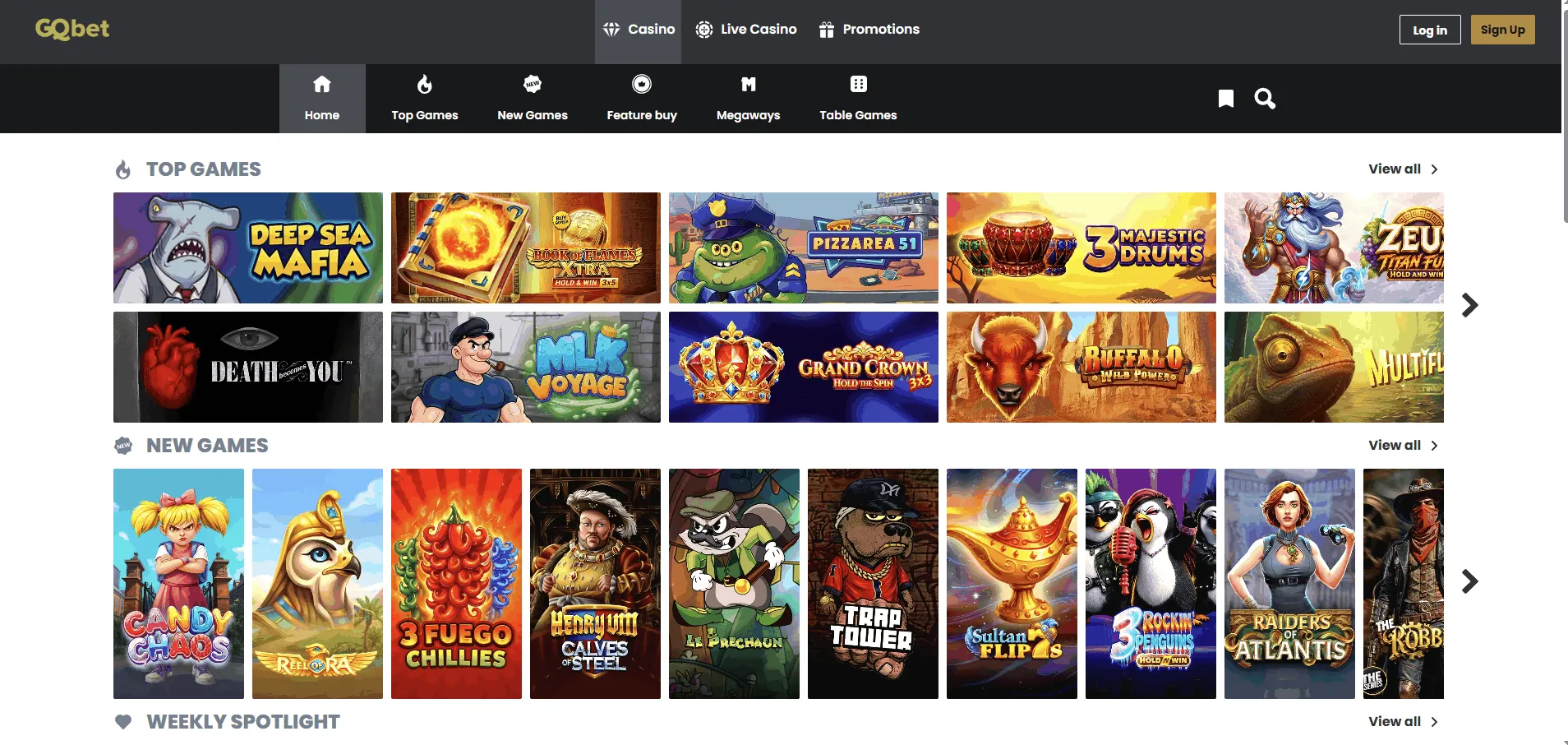View all Top Games
The height and width of the screenshot is (745, 1568).
1403,169
